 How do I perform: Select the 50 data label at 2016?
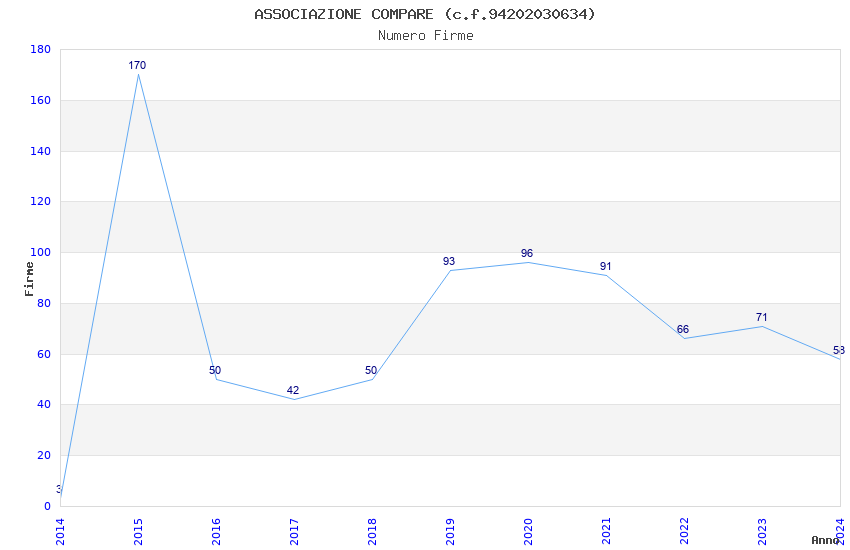point(215,370)
